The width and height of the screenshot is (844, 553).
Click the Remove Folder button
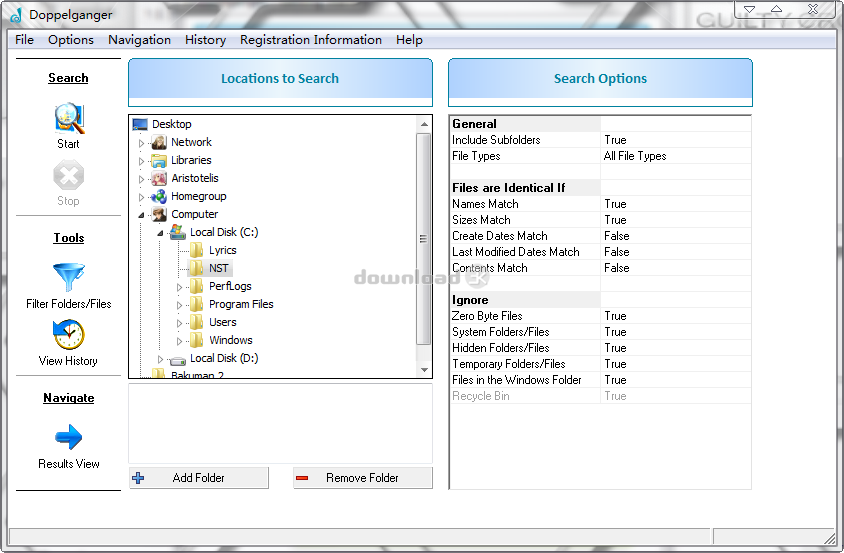tap(362, 478)
